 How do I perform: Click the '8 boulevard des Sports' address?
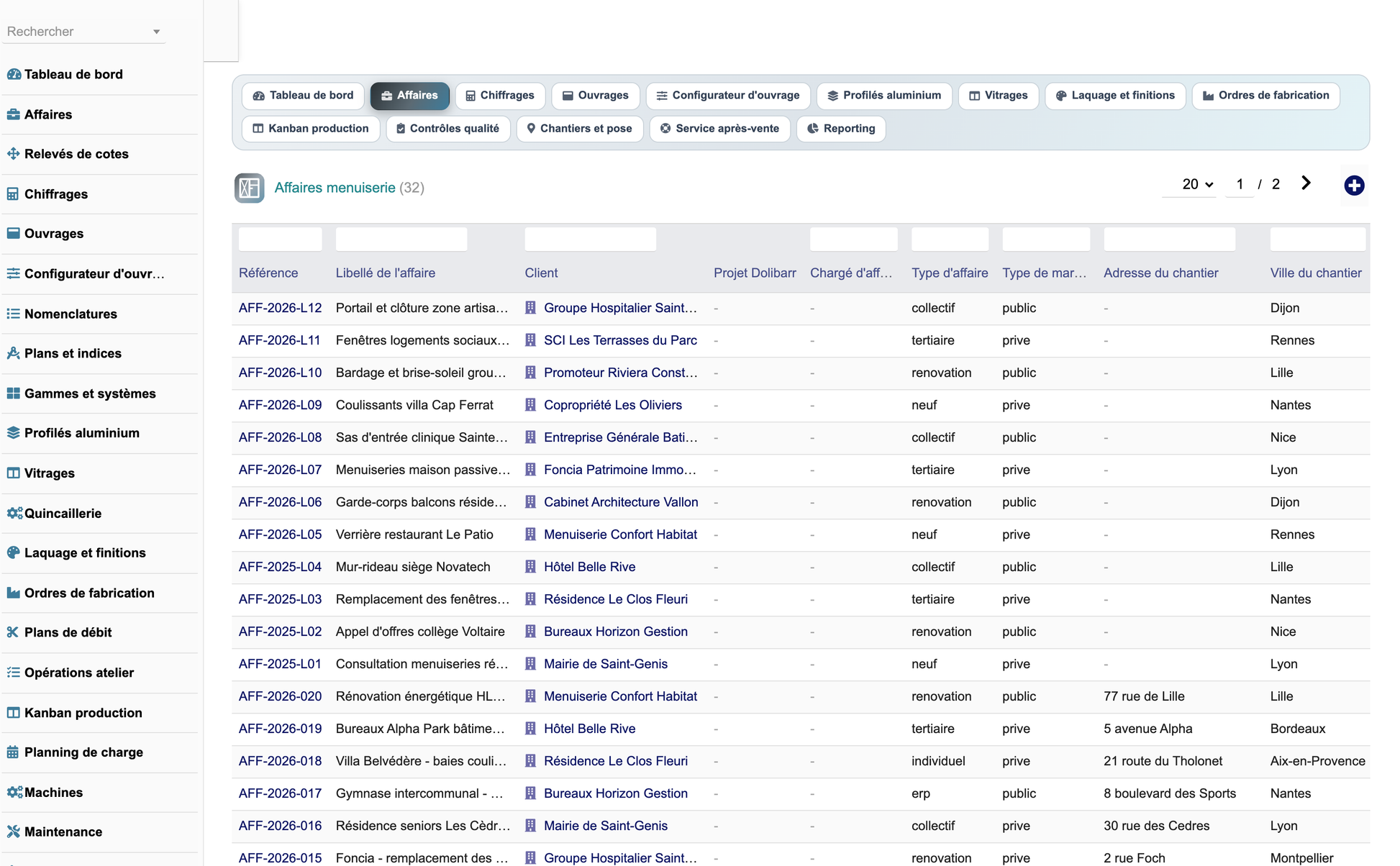[1170, 793]
